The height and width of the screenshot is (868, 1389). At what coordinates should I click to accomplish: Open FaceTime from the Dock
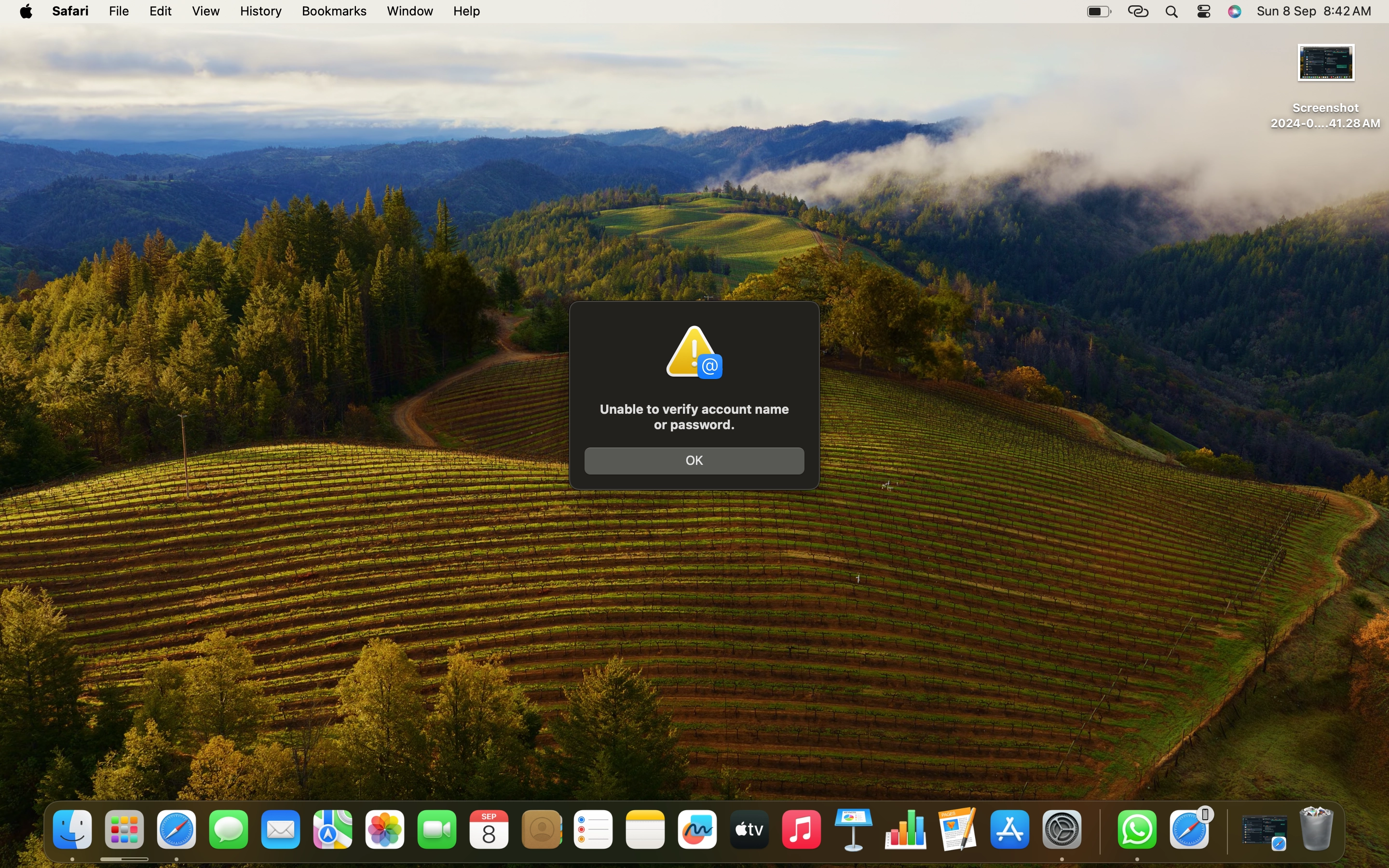(x=437, y=829)
